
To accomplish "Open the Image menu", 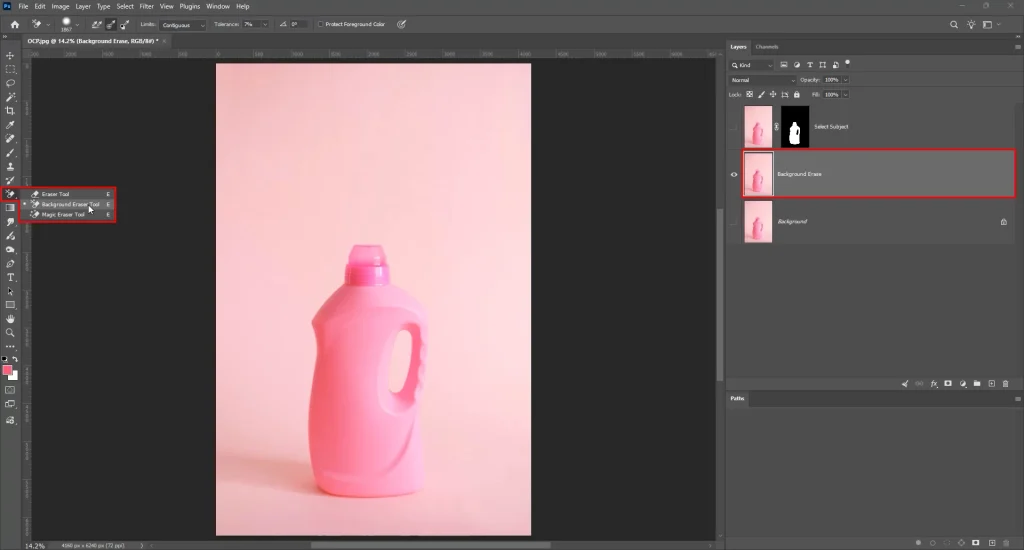I will [x=60, y=7].
